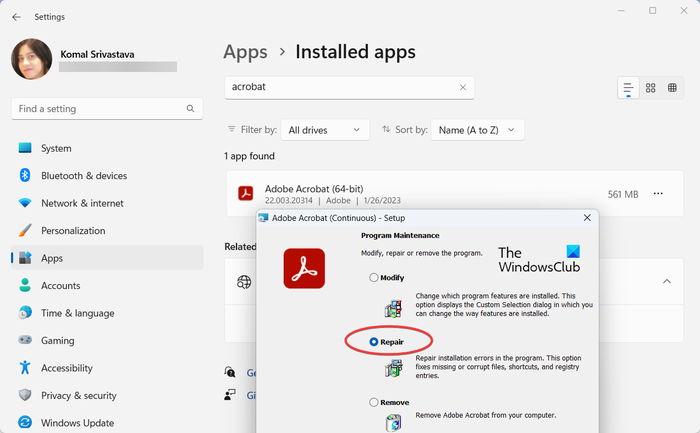Screen dimensions: 700x433
Task: Open Windows Update settings
Action: point(107,422)
